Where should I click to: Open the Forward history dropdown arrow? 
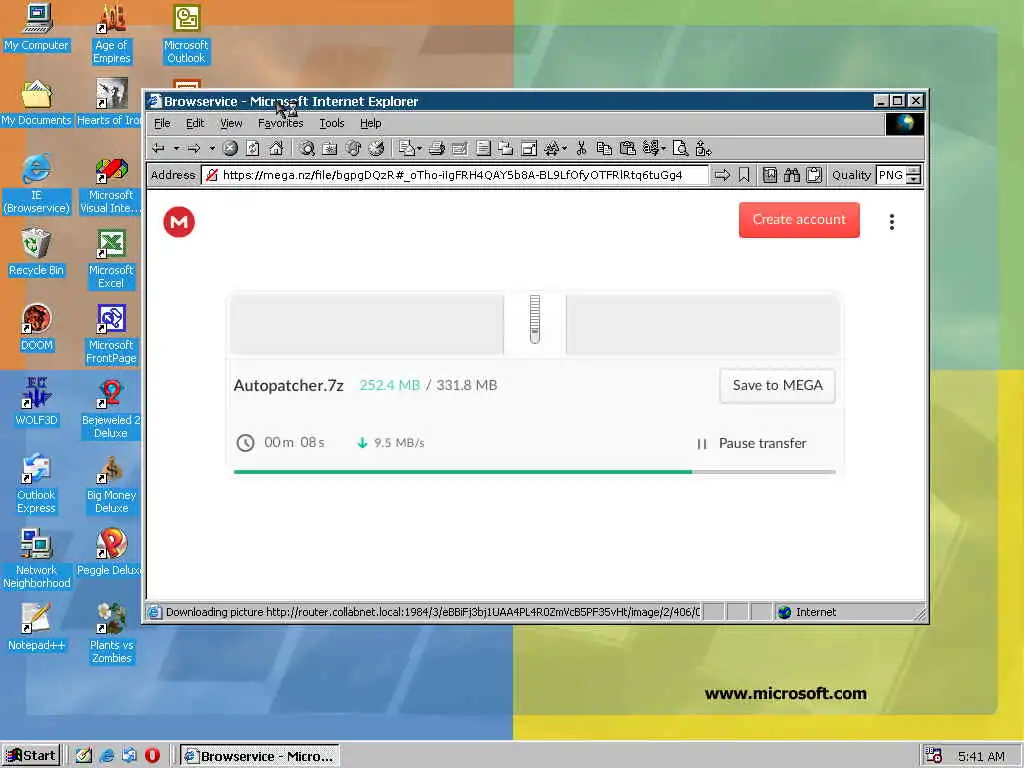212,149
